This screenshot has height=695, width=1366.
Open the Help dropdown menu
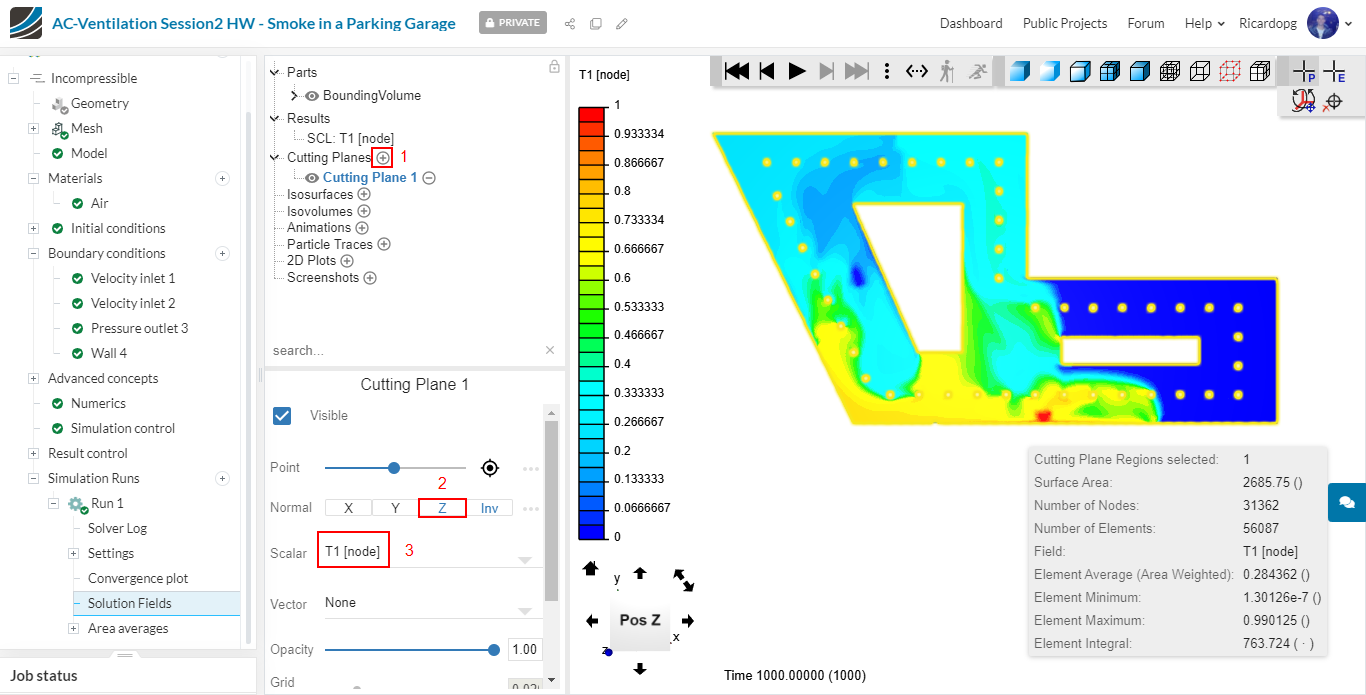[x=1204, y=23]
